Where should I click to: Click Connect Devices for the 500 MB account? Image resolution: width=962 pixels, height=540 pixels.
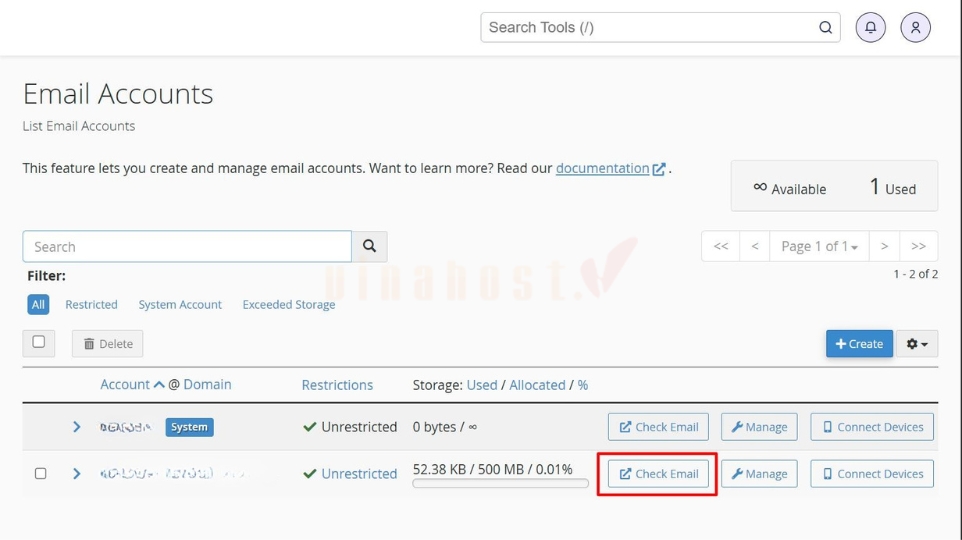[x=872, y=474]
